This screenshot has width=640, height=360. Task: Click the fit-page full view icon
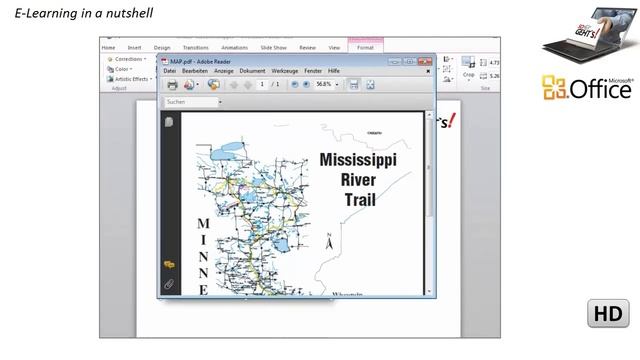(370, 84)
